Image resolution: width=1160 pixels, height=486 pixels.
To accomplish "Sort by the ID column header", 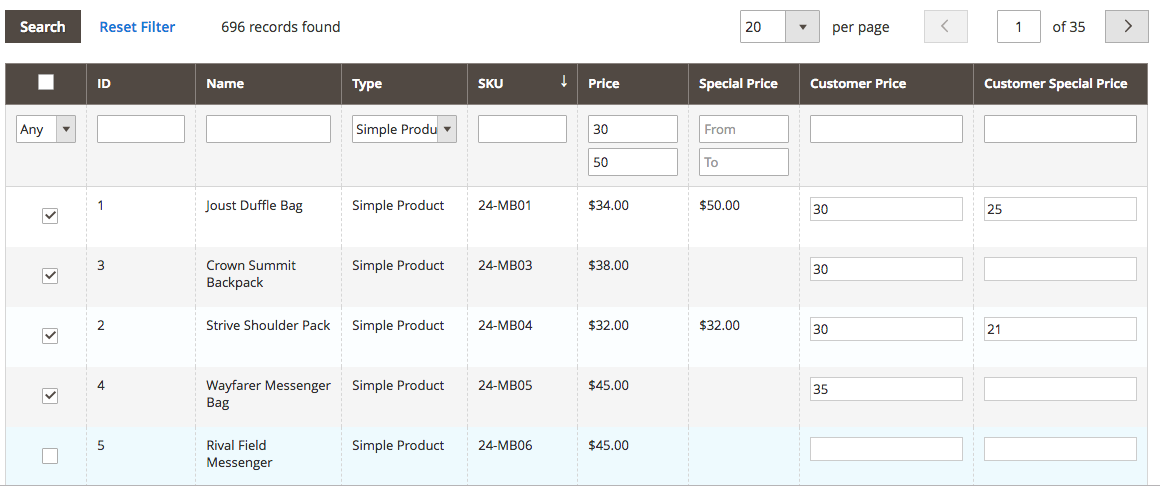I will point(141,84).
